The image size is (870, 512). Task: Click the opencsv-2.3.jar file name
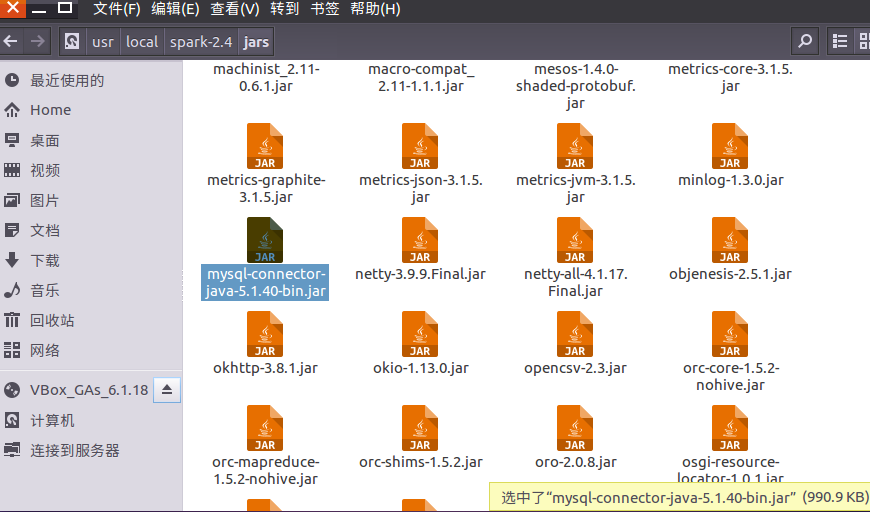tap(575, 368)
